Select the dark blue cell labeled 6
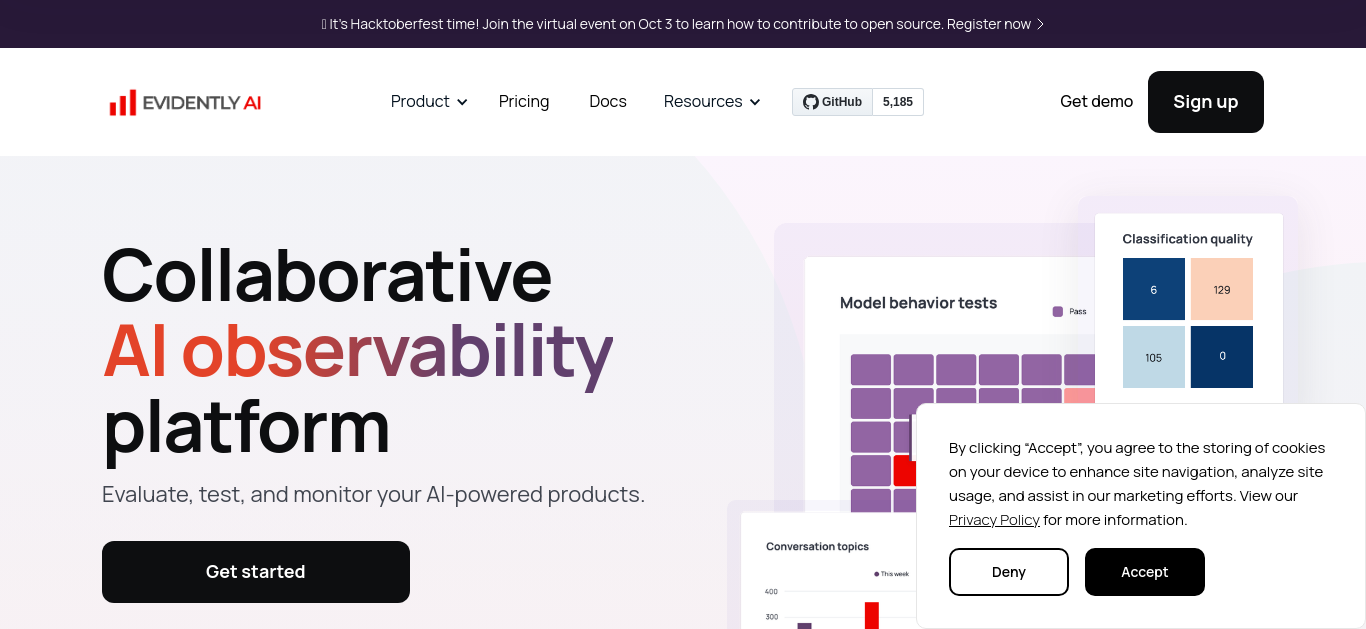Viewport: 1366px width, 629px height. coord(1154,289)
